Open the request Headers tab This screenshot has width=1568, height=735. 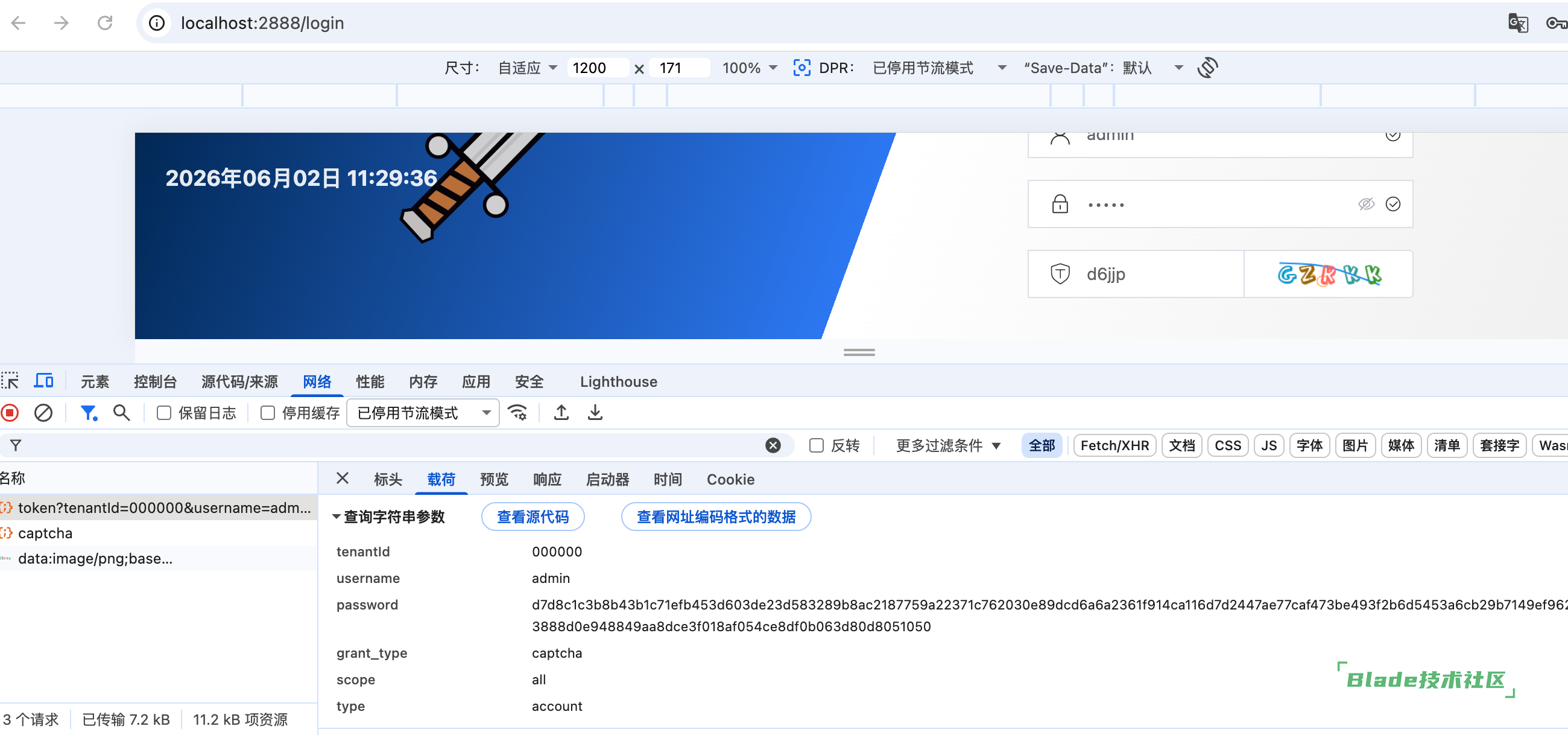coord(388,479)
